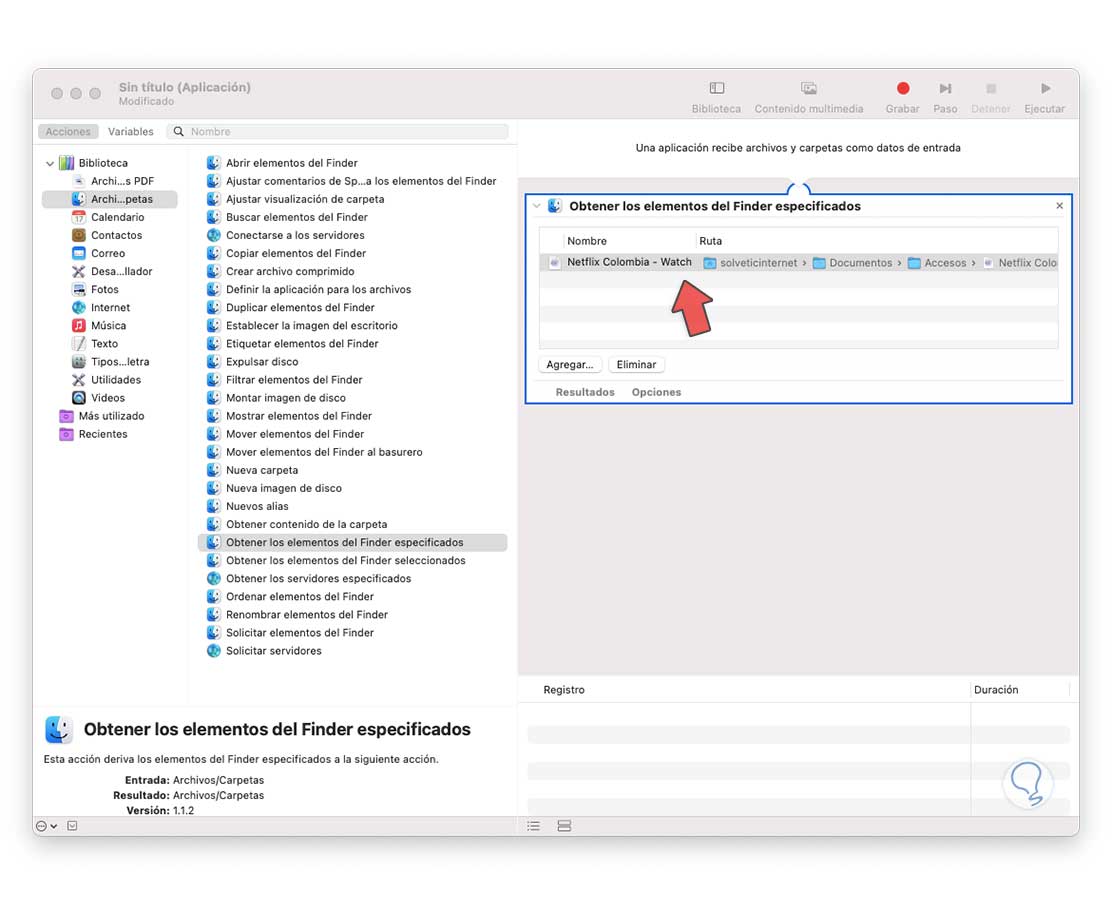Select action Obtener los servidores especificados

(309, 579)
